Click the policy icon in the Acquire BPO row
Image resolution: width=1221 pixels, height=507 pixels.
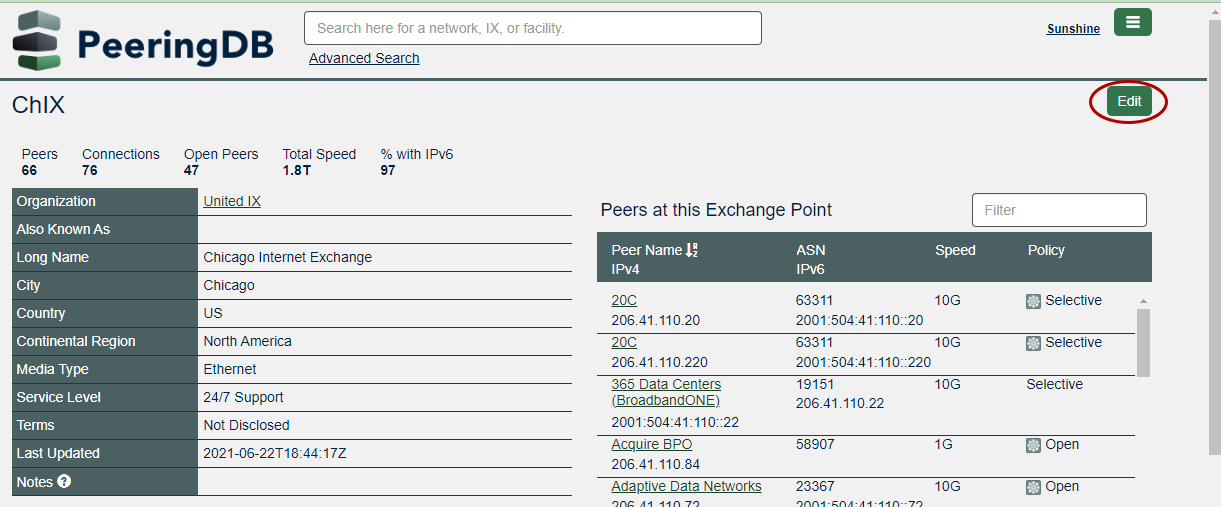pyautogui.click(x=1034, y=445)
